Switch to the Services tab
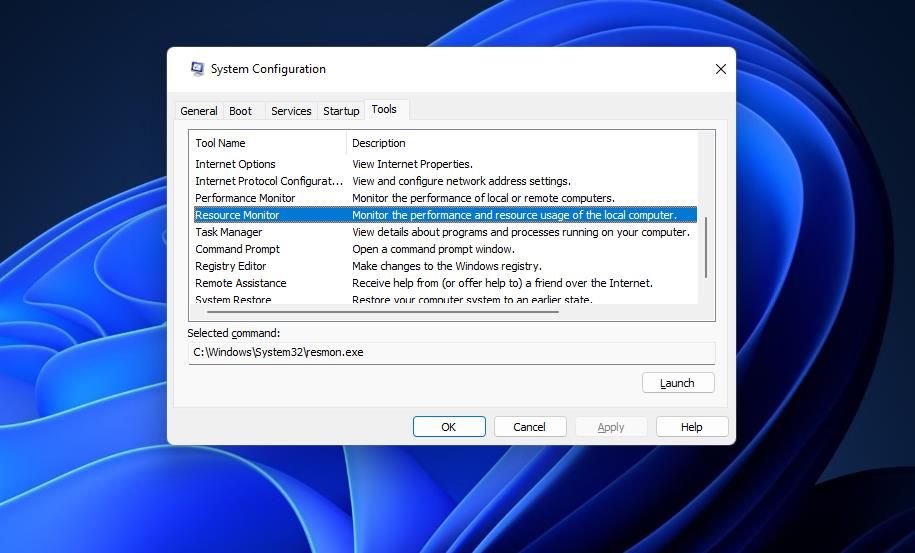This screenshot has height=553, width=915. pyautogui.click(x=291, y=111)
